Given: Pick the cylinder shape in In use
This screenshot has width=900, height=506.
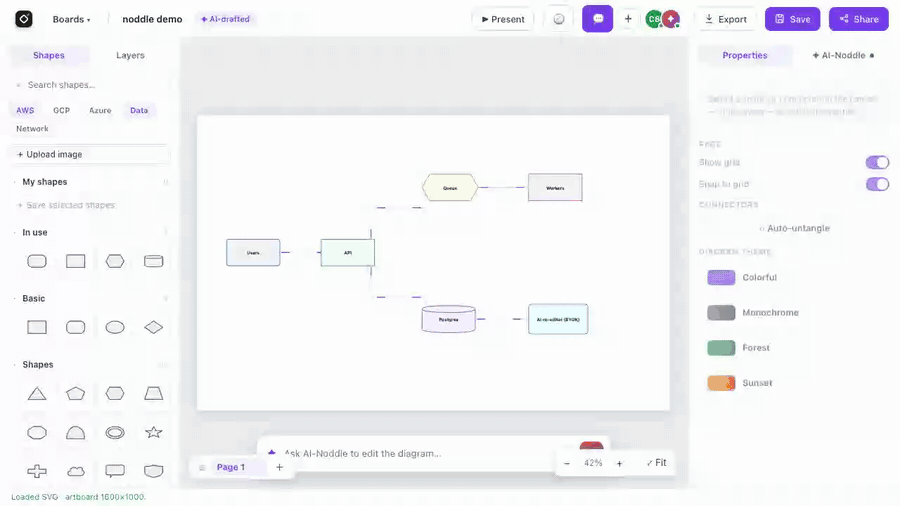Looking at the screenshot, I should (x=153, y=261).
